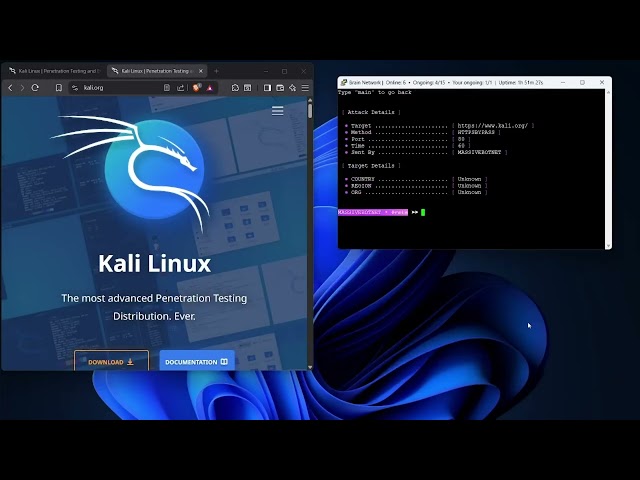Click the kali.org address bar
Screen dimensions: 640x480
pyautogui.click(x=120, y=88)
